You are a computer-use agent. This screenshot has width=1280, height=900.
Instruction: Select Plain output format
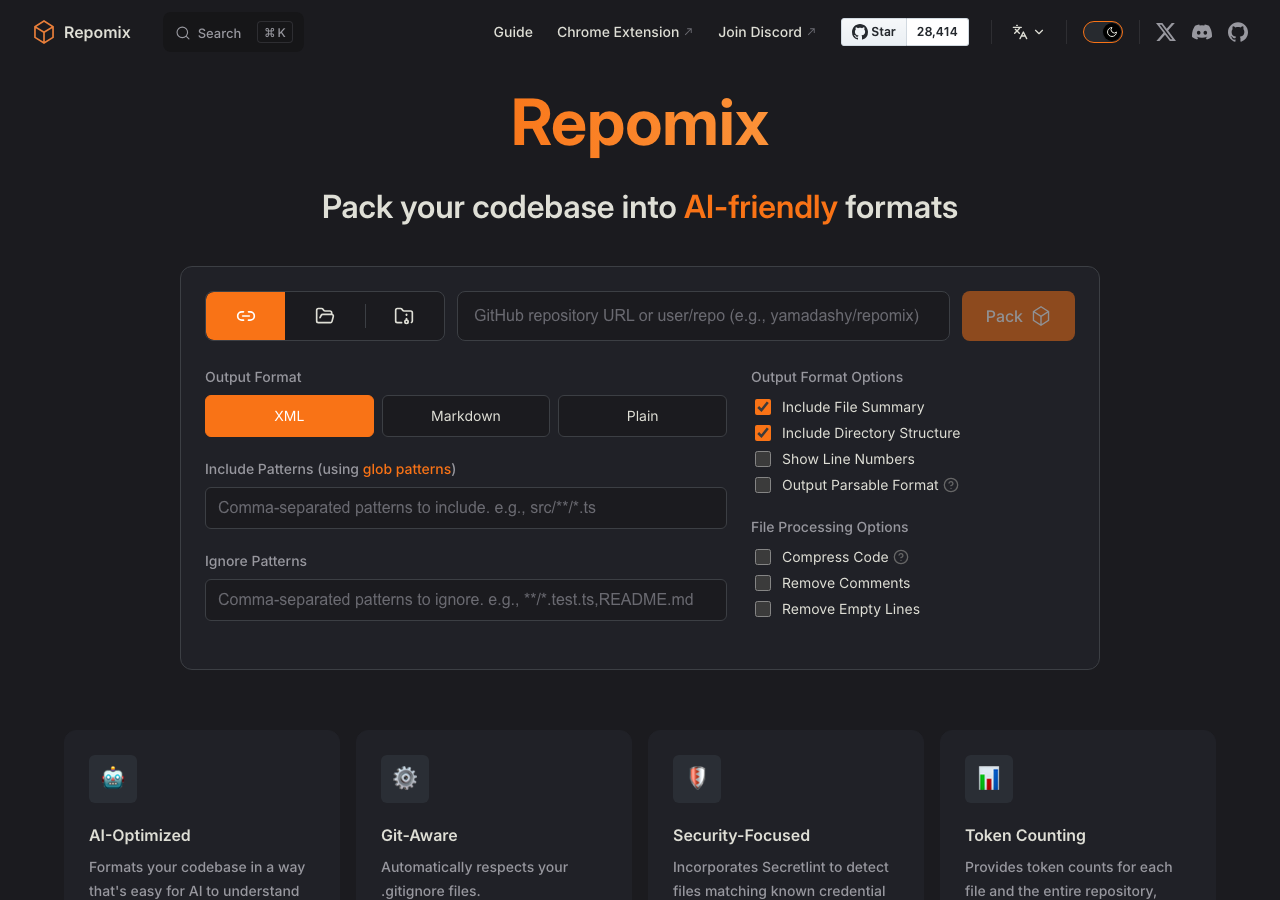coord(642,416)
